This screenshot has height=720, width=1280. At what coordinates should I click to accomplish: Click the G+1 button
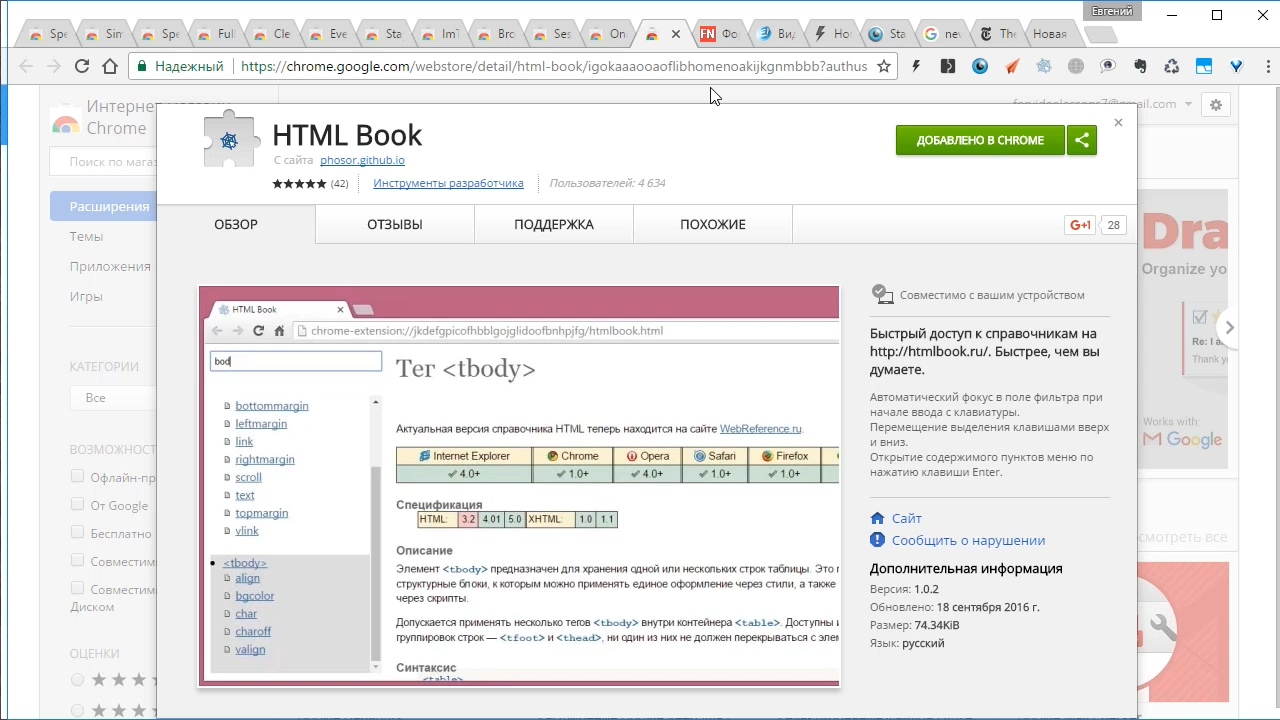coord(1080,225)
